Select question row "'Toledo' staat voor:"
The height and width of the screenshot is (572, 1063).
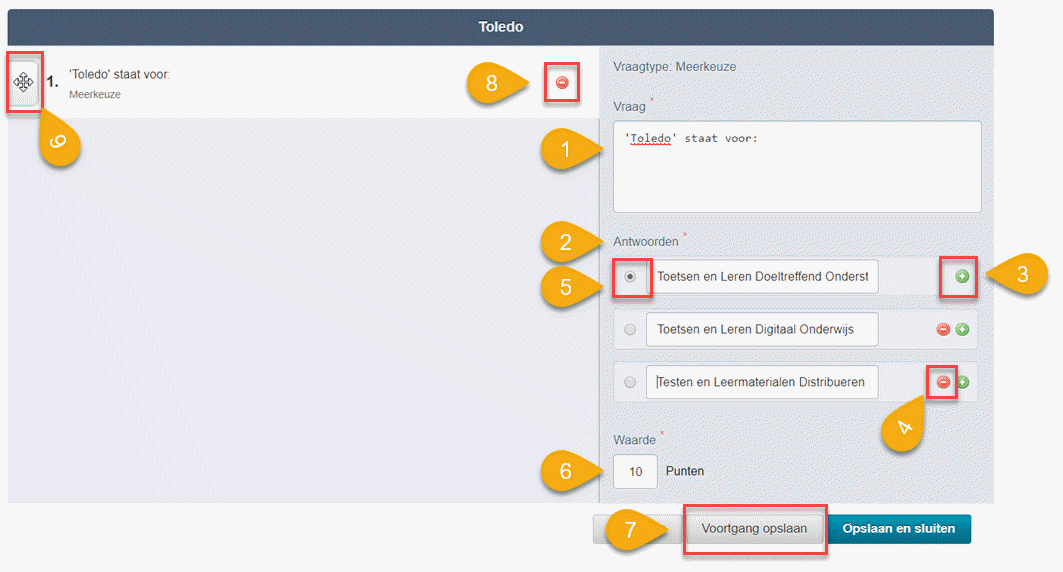pyautogui.click(x=304, y=83)
